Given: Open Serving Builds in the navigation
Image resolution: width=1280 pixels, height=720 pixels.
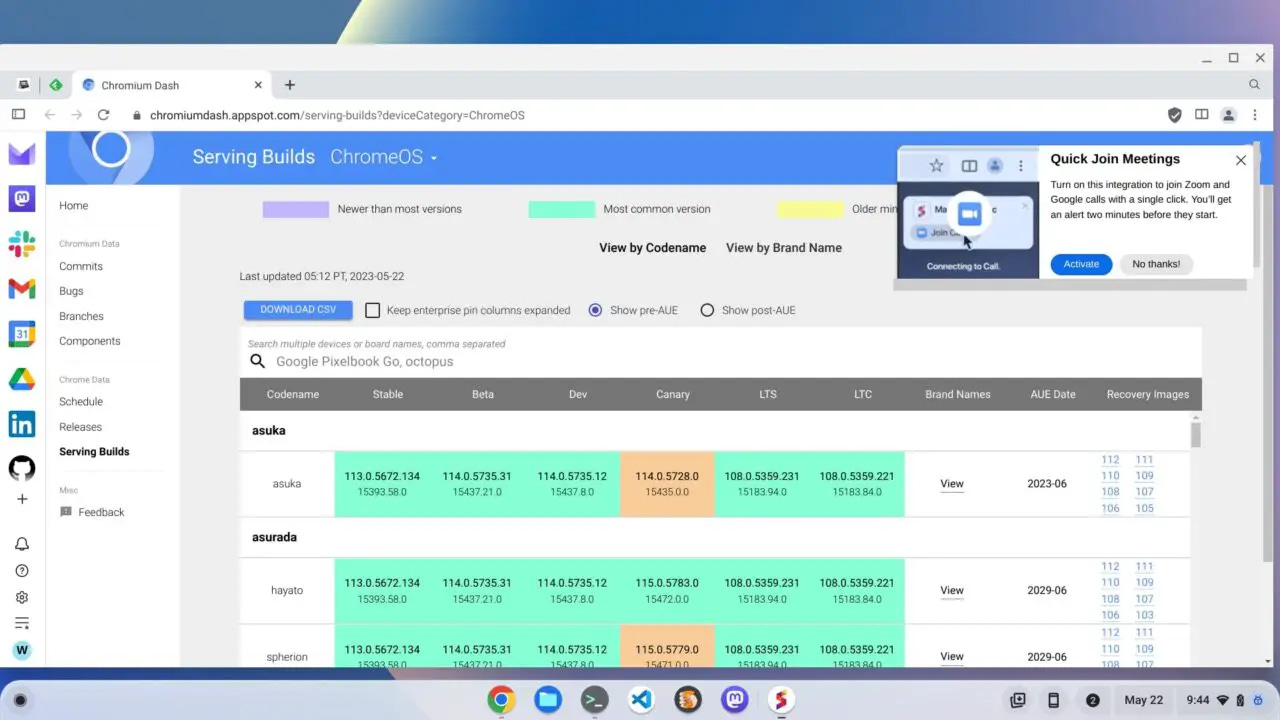Looking at the screenshot, I should click(x=94, y=452).
